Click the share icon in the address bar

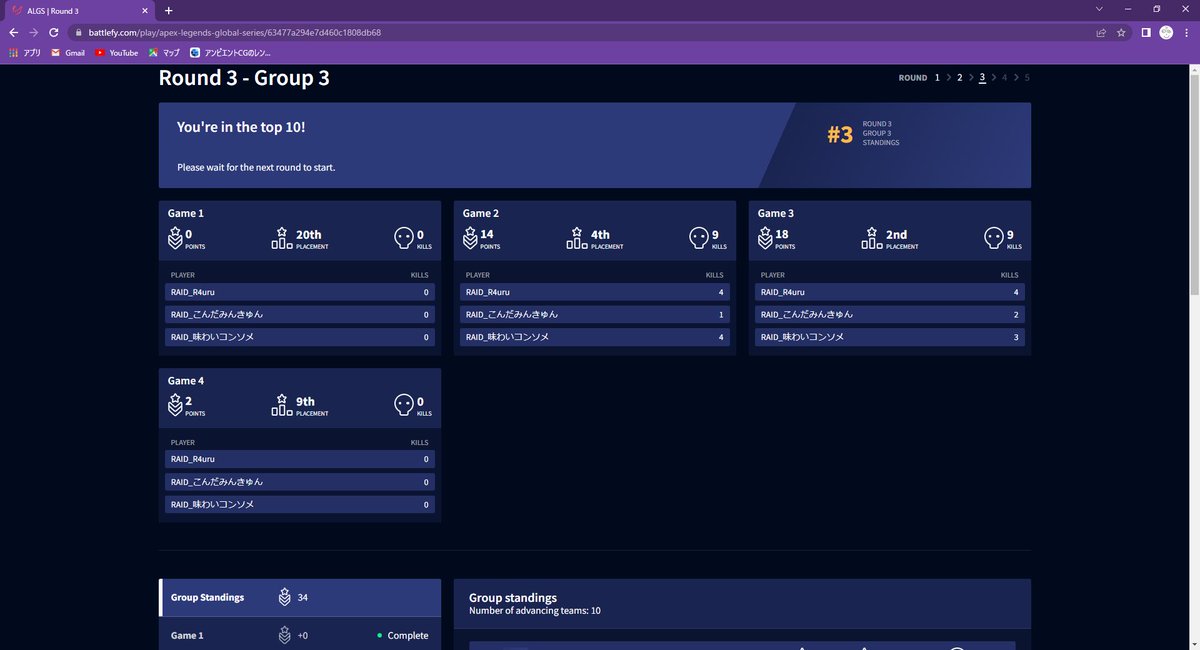[1101, 32]
